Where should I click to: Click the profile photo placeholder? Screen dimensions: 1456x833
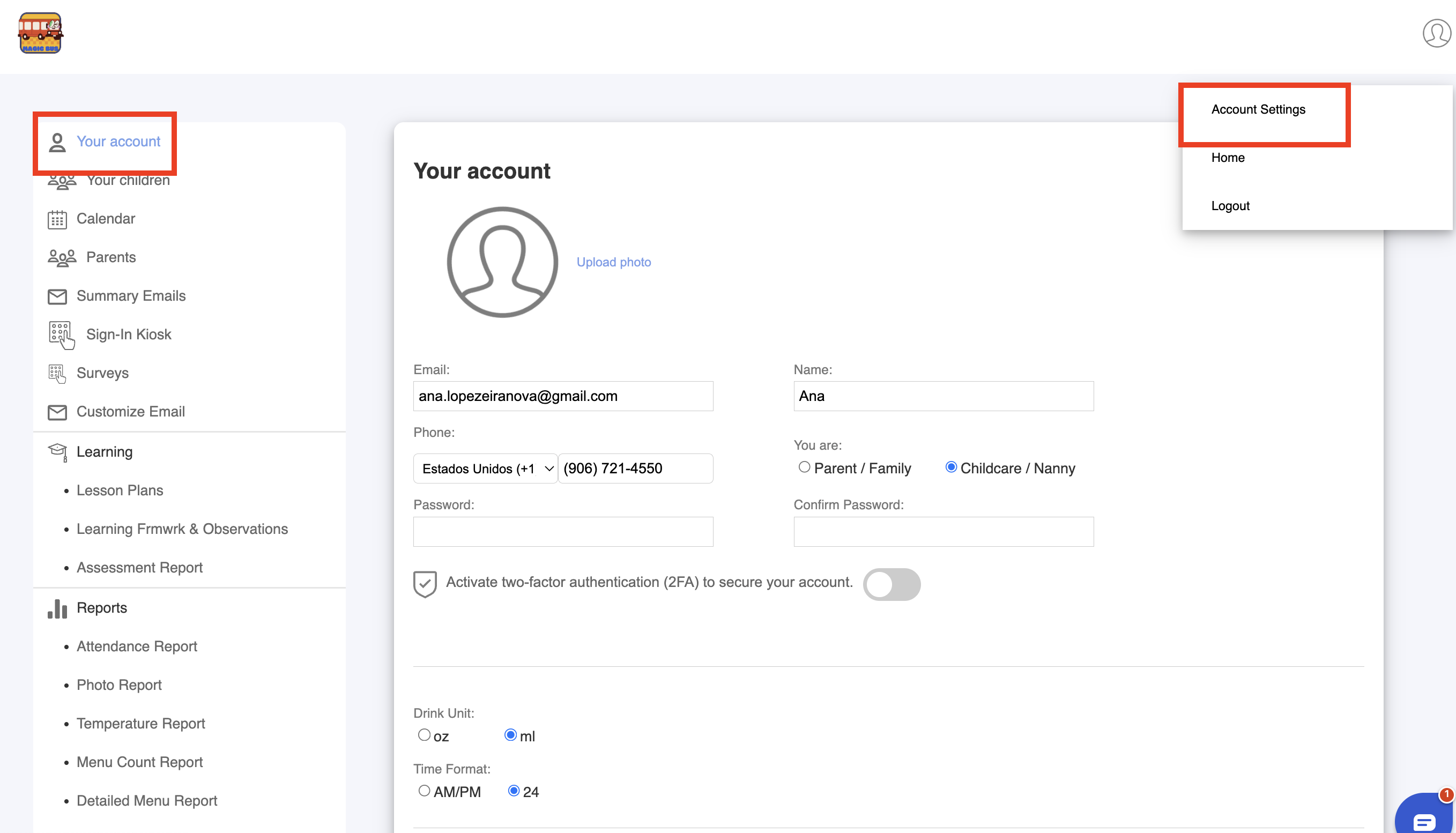(502, 262)
